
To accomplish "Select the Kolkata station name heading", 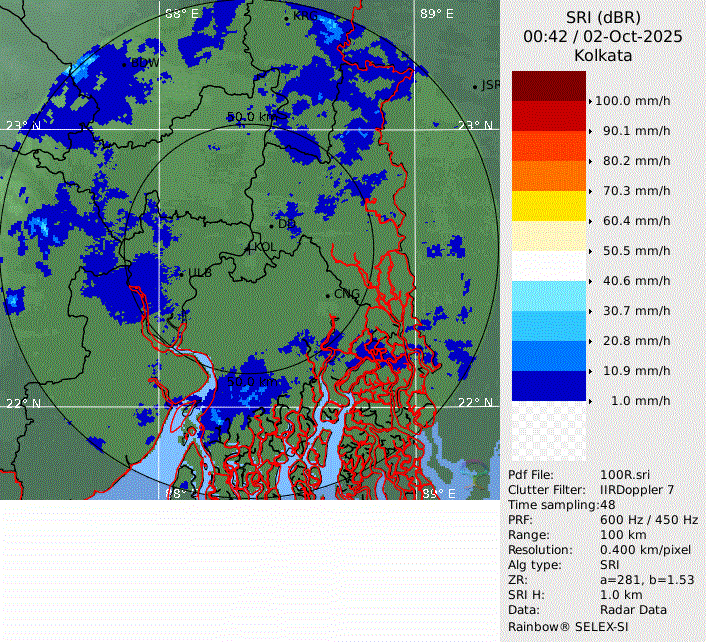I will [x=603, y=56].
